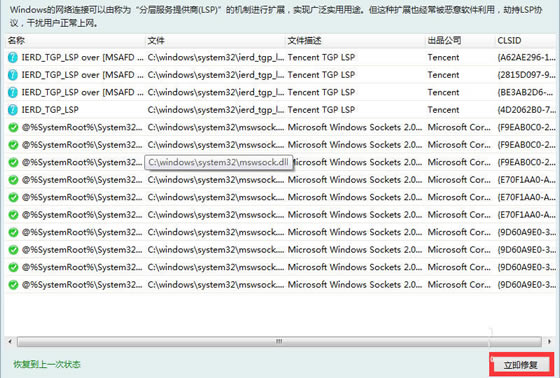Click the blue question icon for CLSID 2815D097 row

12,75
